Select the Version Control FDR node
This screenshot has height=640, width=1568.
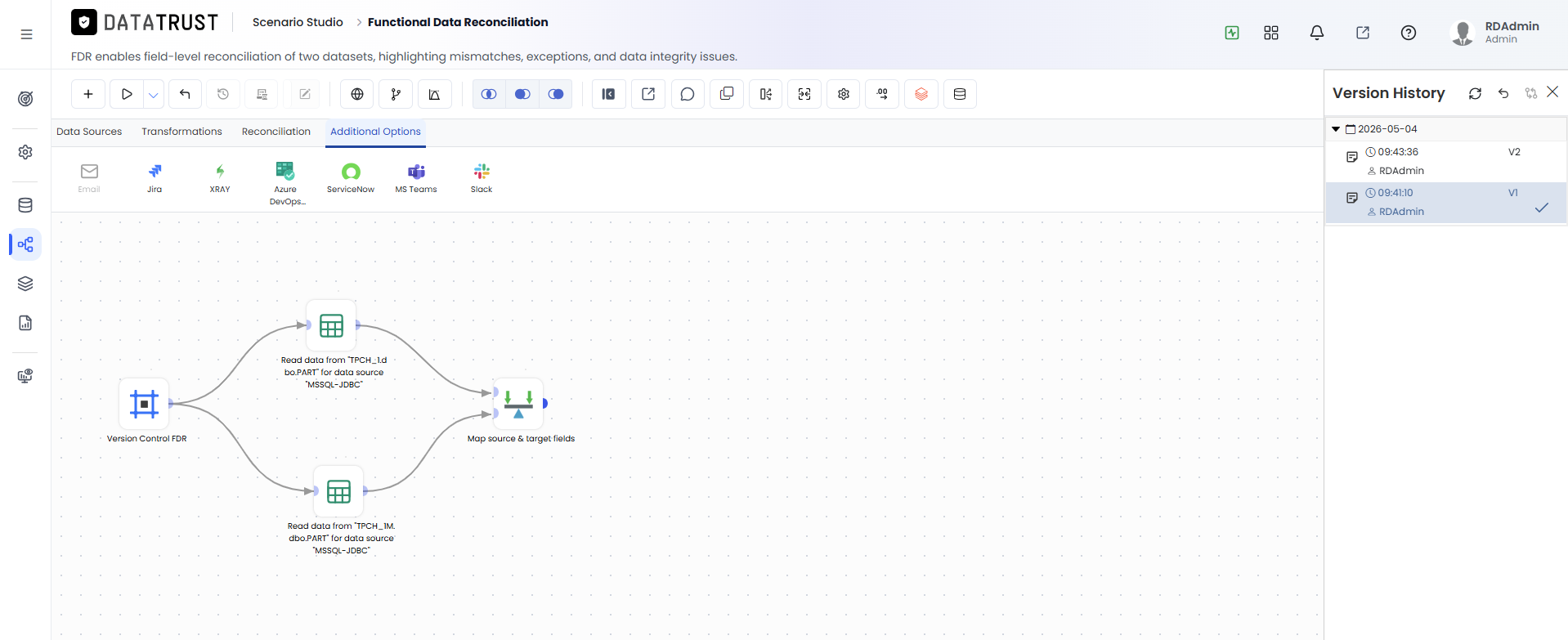coord(144,404)
